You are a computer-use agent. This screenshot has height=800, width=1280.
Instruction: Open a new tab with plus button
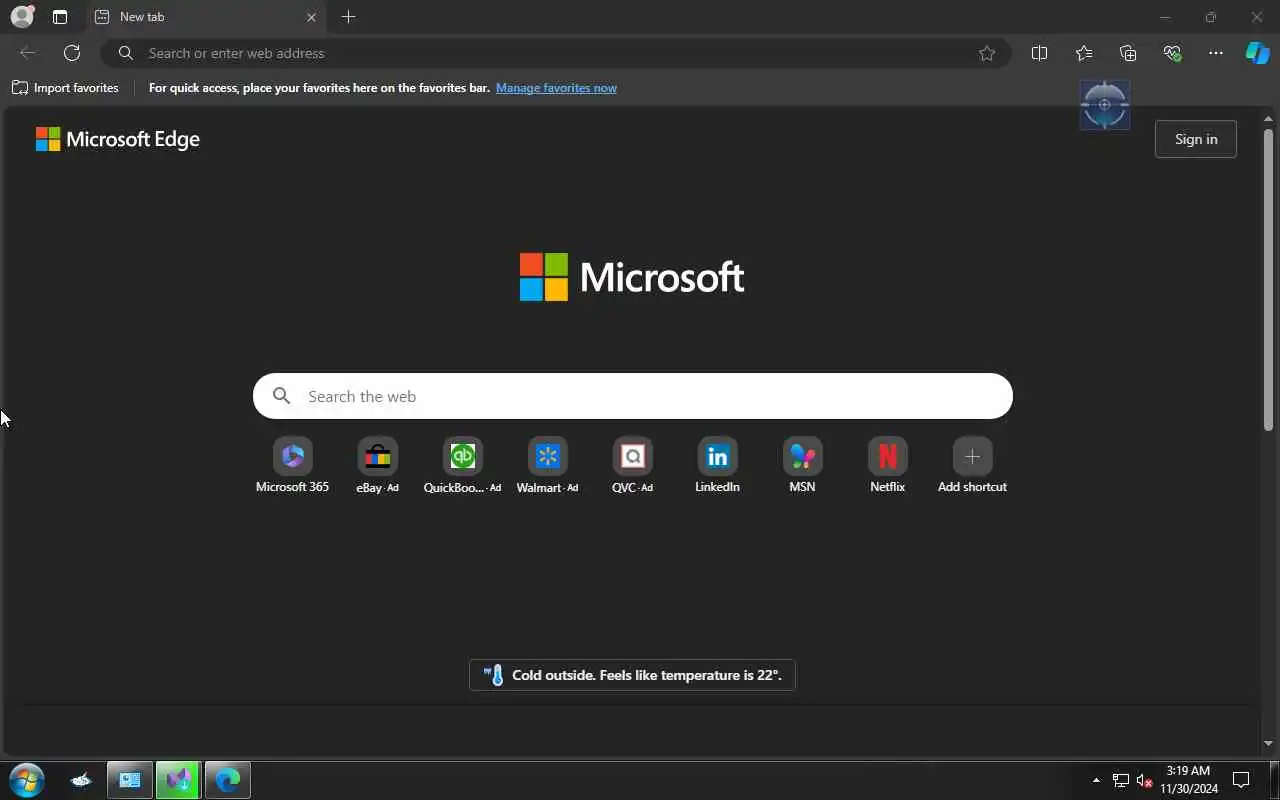tap(348, 17)
